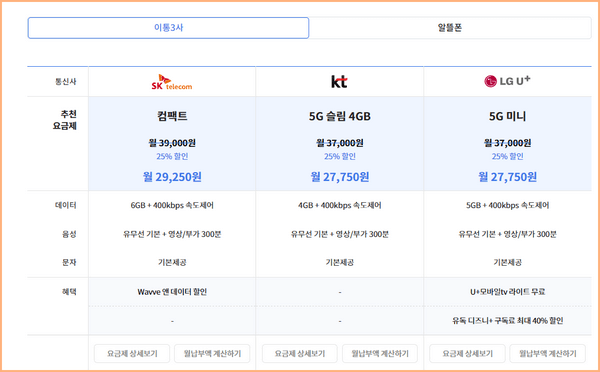Image resolution: width=600 pixels, height=372 pixels.
Task: Click the 통신사 row label
Action: click(x=66, y=82)
